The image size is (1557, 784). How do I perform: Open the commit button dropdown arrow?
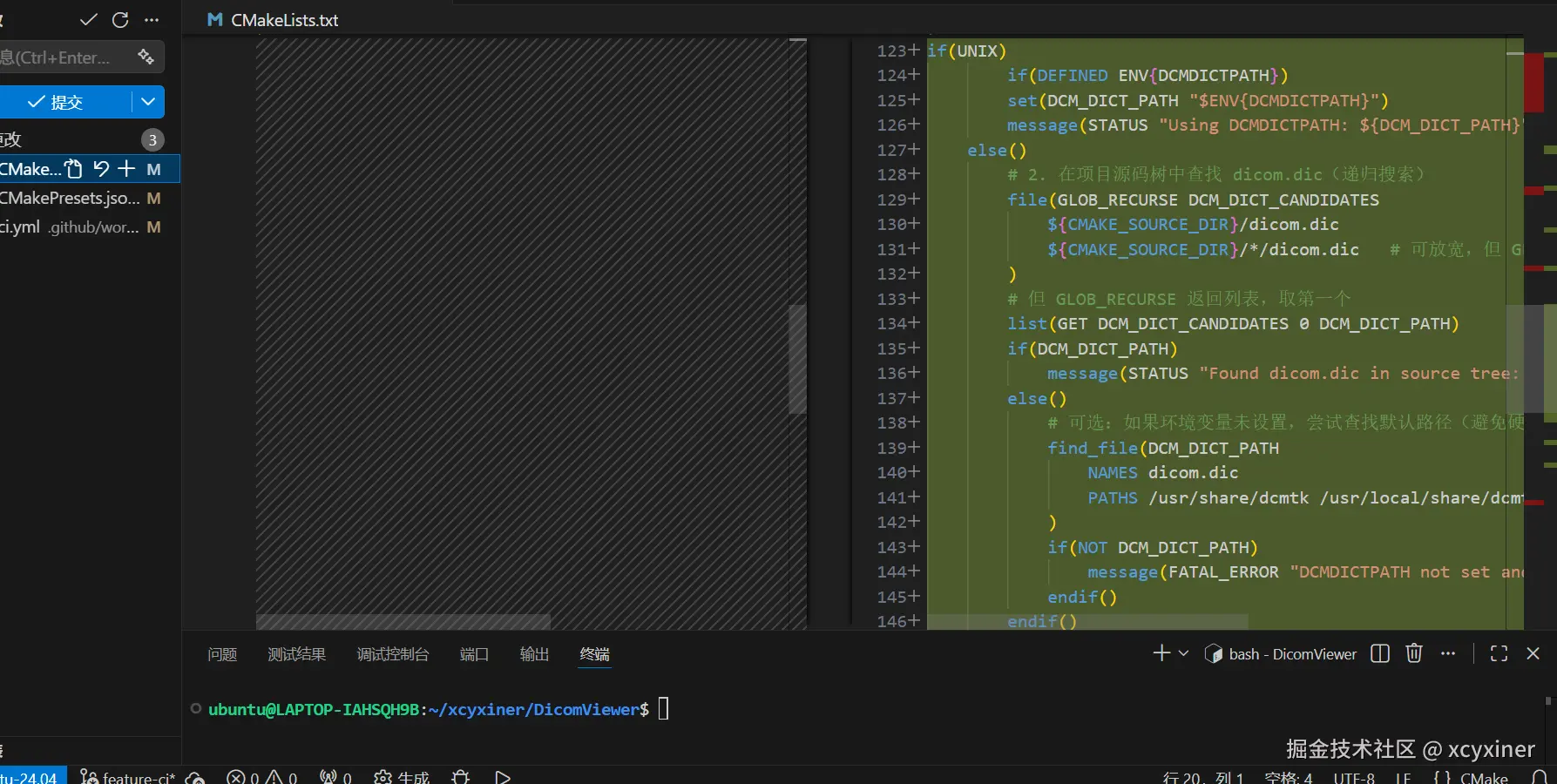coord(148,102)
